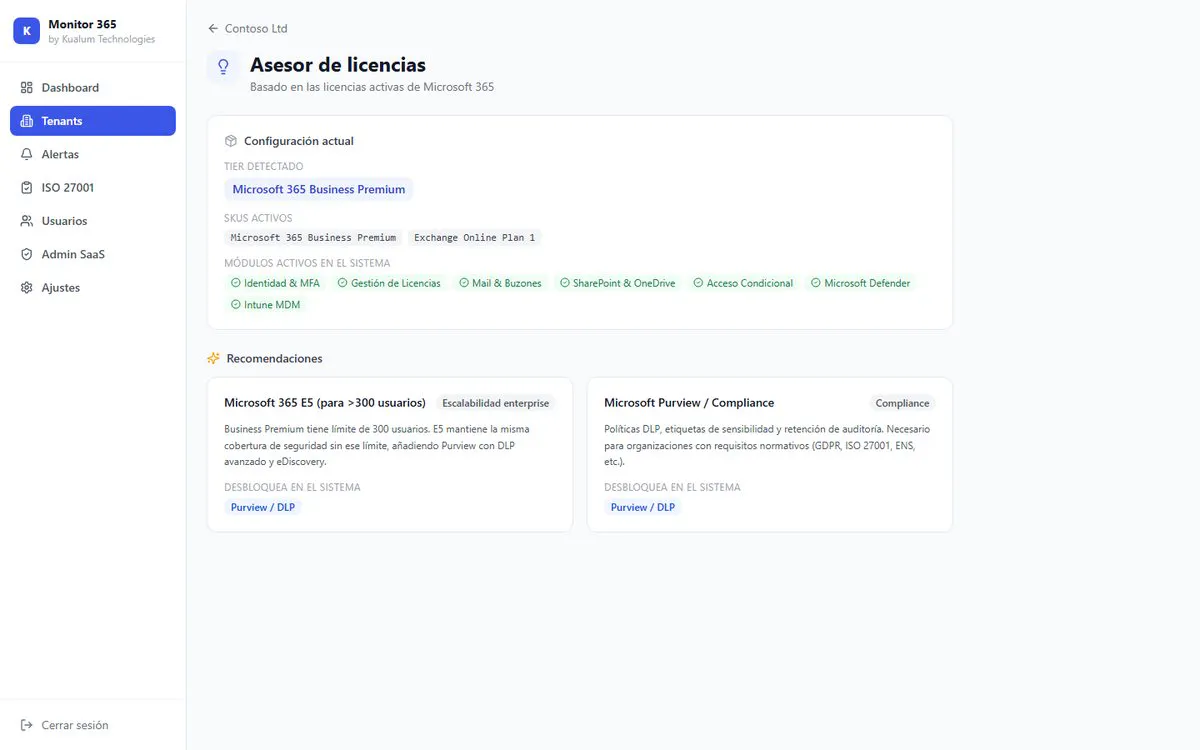This screenshot has width=1200, height=750.
Task: Click the ISO 27001 clipboard icon
Action: pyautogui.click(x=27, y=188)
